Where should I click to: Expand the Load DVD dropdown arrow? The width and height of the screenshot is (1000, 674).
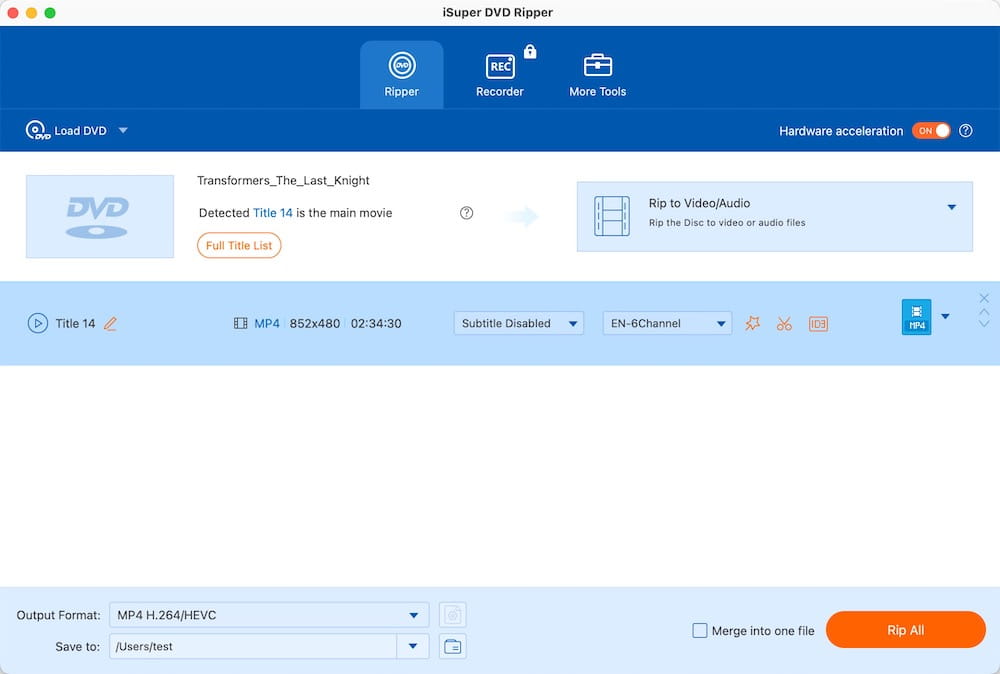click(123, 130)
